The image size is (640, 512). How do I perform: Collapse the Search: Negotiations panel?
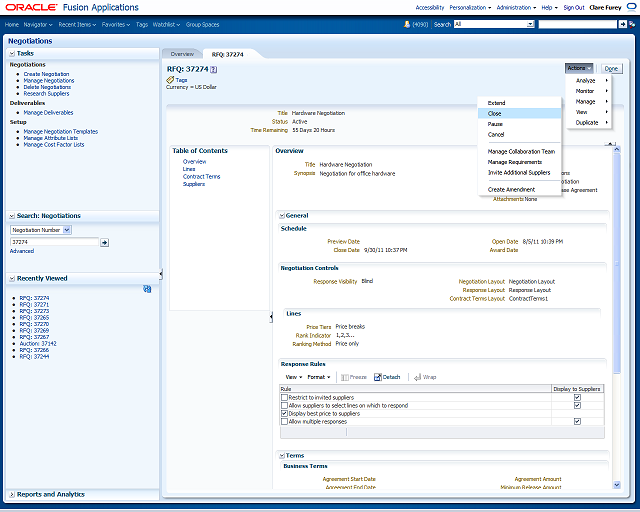point(12,216)
